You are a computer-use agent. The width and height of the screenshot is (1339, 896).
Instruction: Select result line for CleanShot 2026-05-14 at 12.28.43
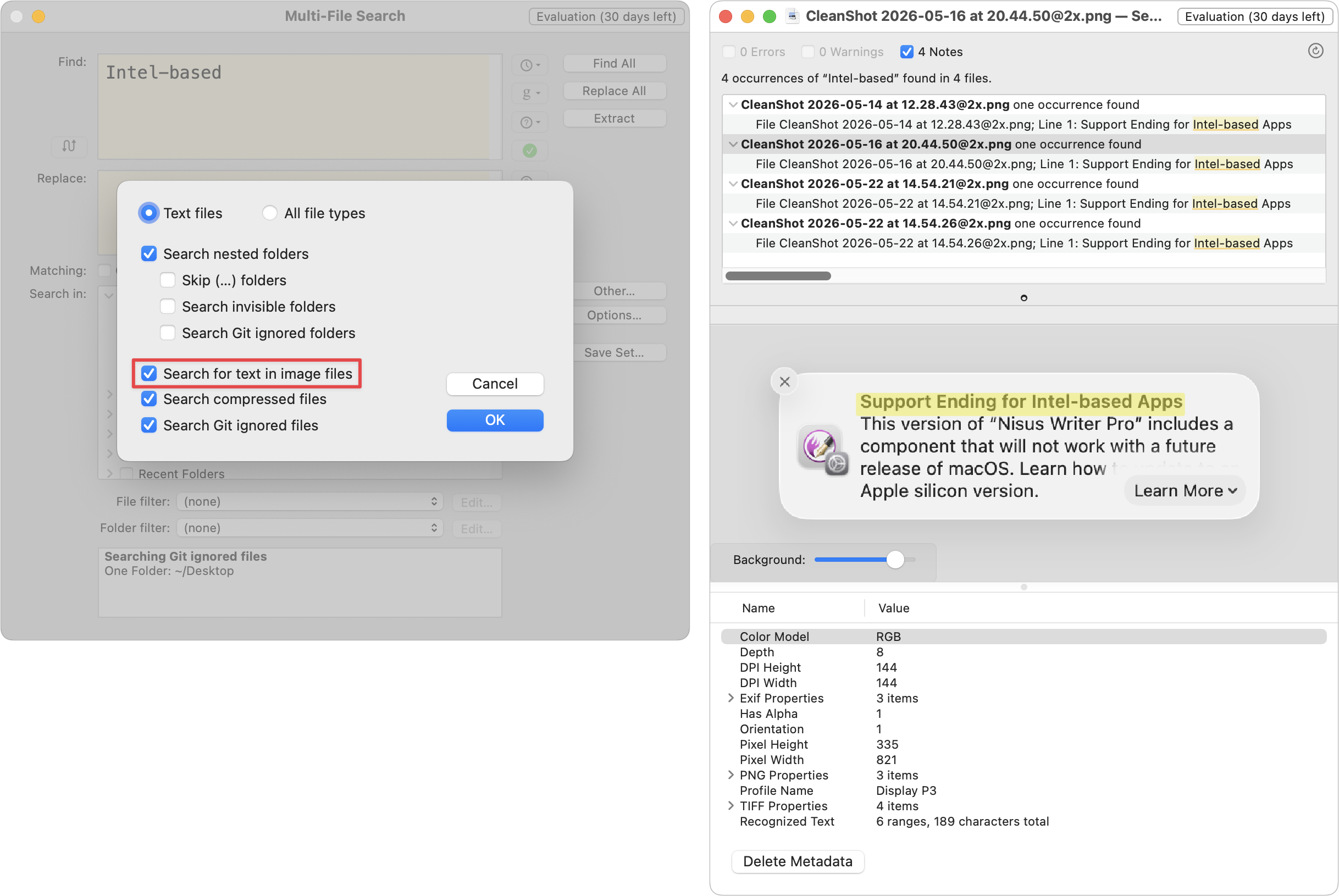click(x=1023, y=124)
